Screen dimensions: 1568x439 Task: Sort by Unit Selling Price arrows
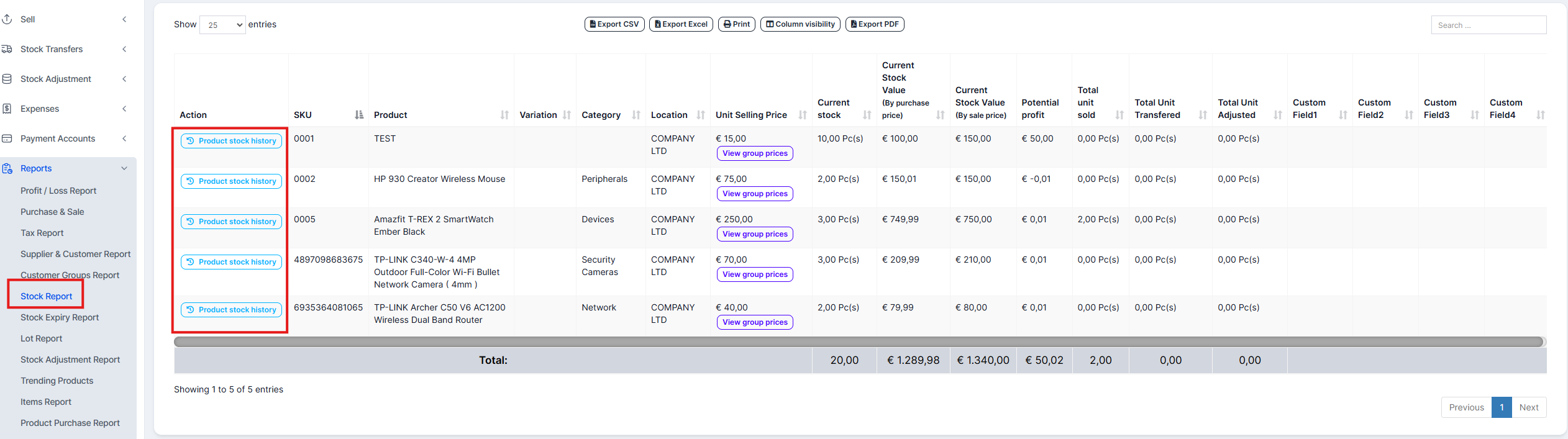803,115
